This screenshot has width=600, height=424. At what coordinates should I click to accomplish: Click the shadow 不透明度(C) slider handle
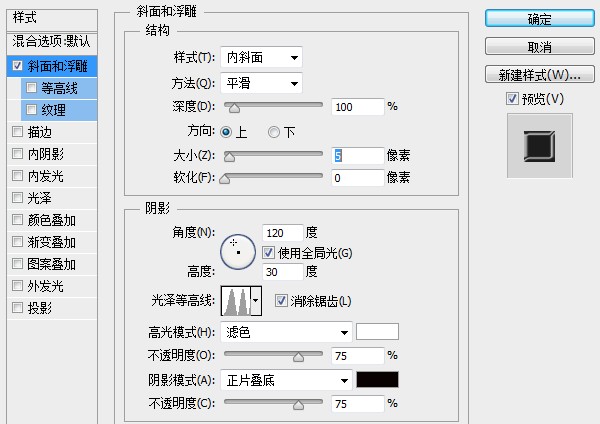coord(298,405)
